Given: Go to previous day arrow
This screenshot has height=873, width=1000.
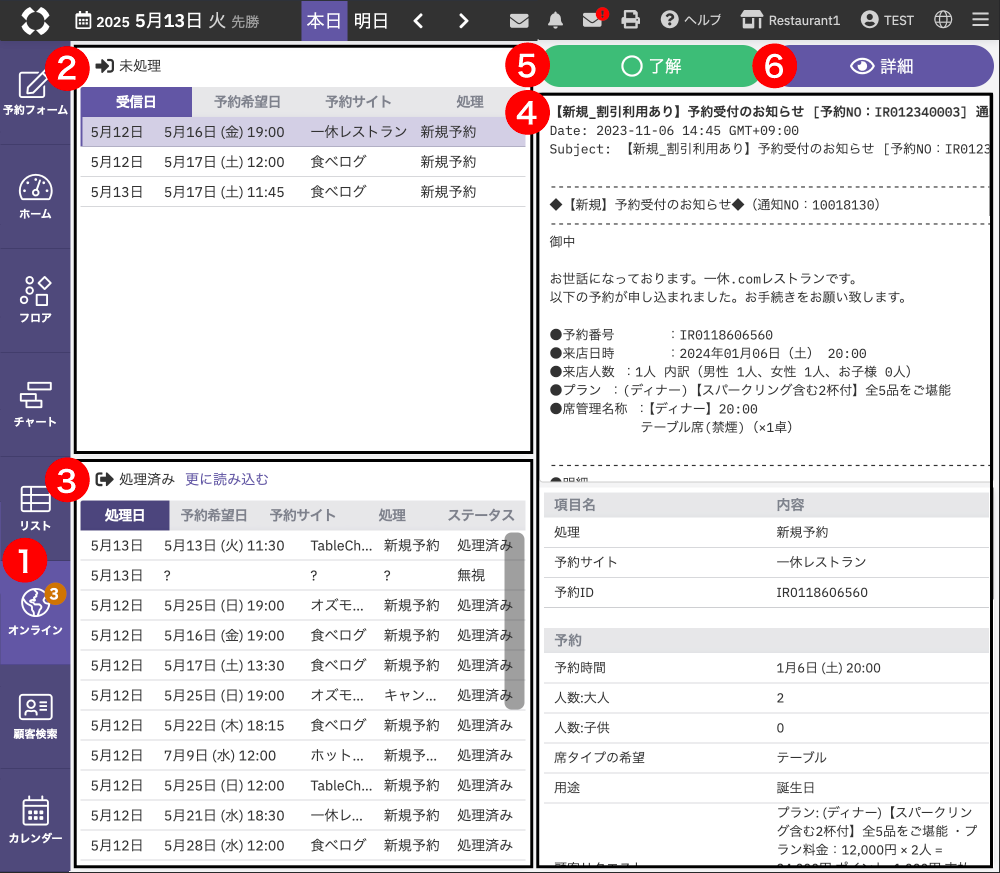Looking at the screenshot, I should pyautogui.click(x=418, y=21).
